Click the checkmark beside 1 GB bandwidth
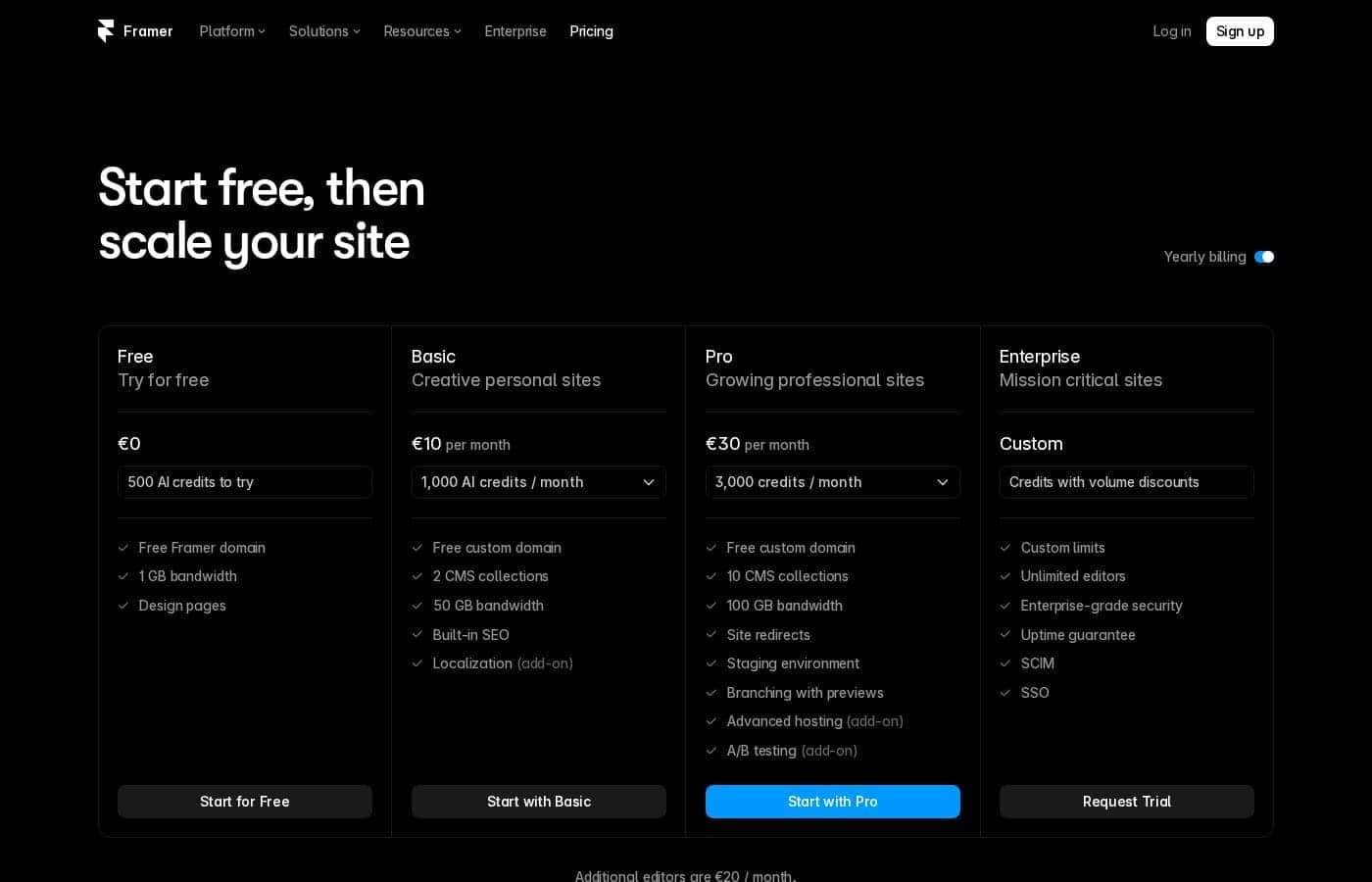 tap(123, 576)
